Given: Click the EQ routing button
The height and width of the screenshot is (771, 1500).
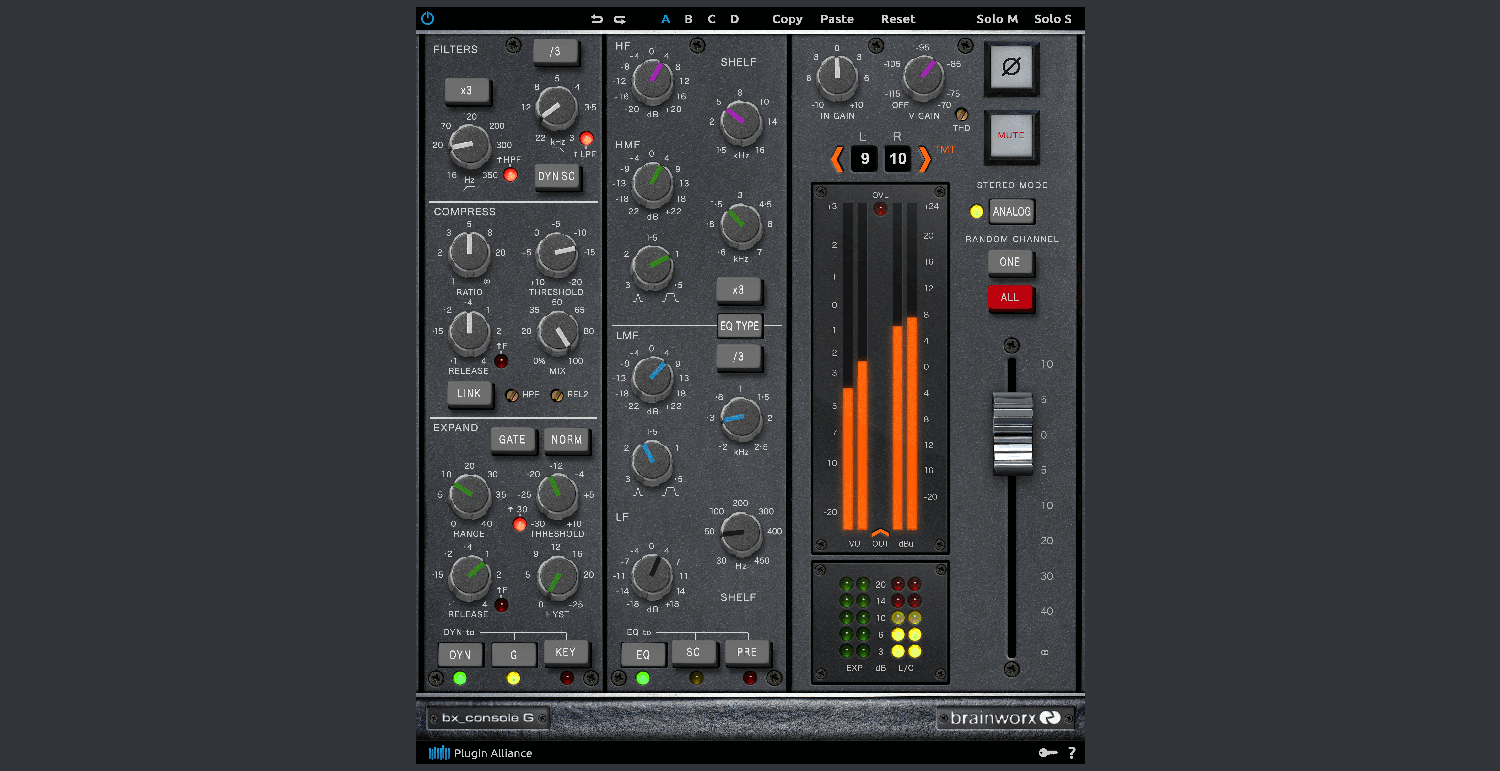Looking at the screenshot, I should pos(643,655).
